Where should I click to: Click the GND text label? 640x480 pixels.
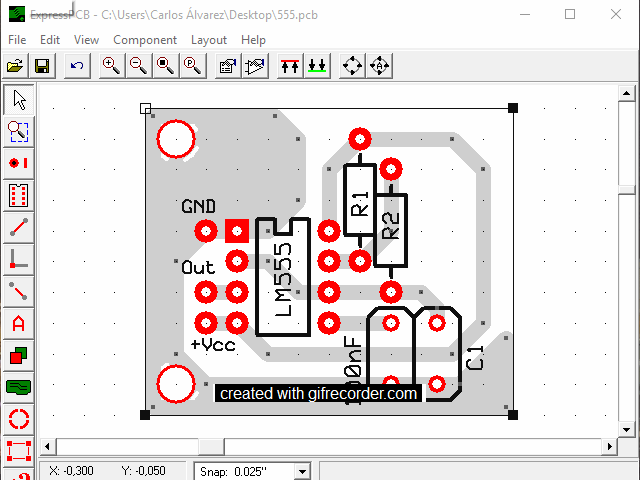coord(198,207)
